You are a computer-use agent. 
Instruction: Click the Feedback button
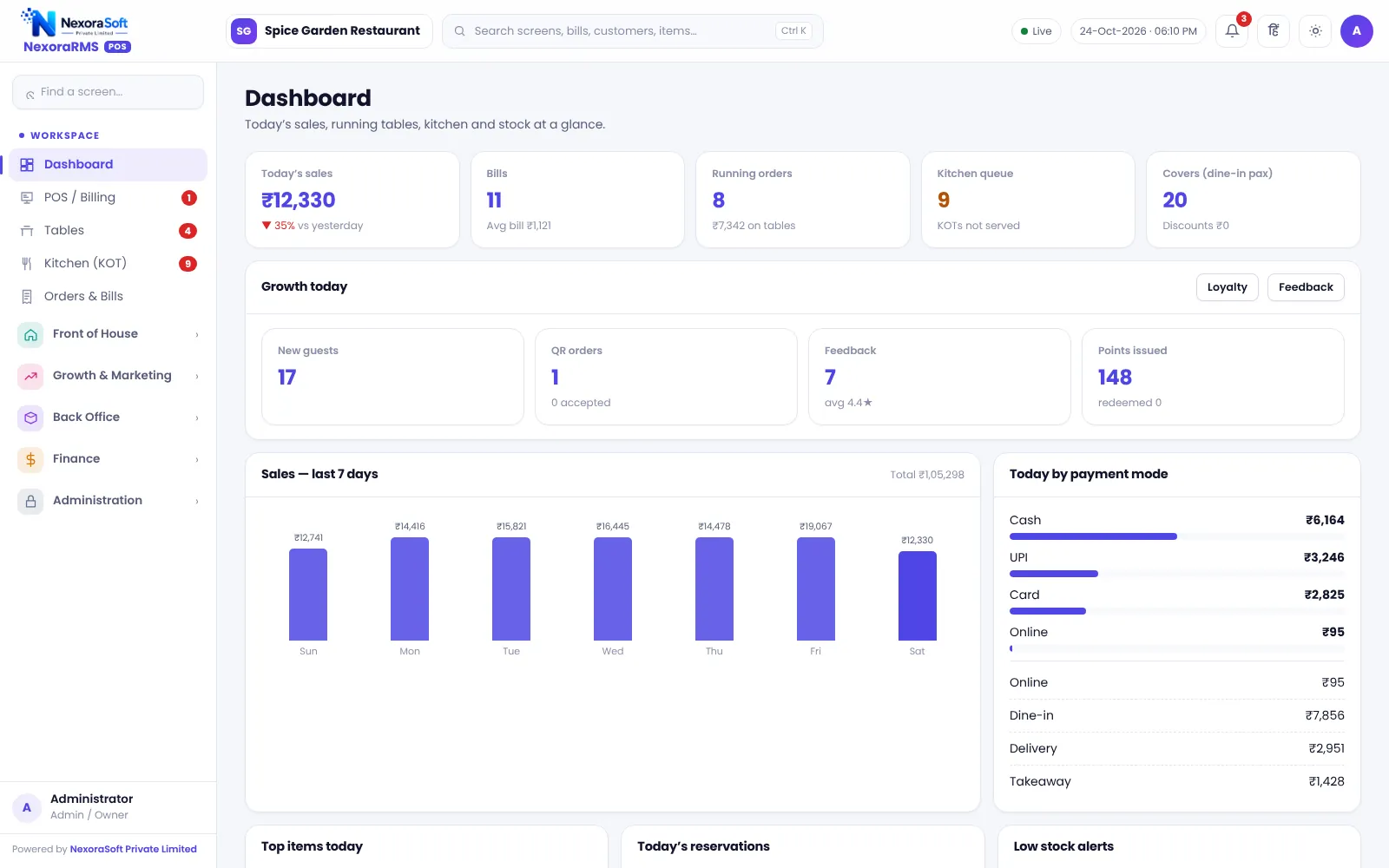1306,287
